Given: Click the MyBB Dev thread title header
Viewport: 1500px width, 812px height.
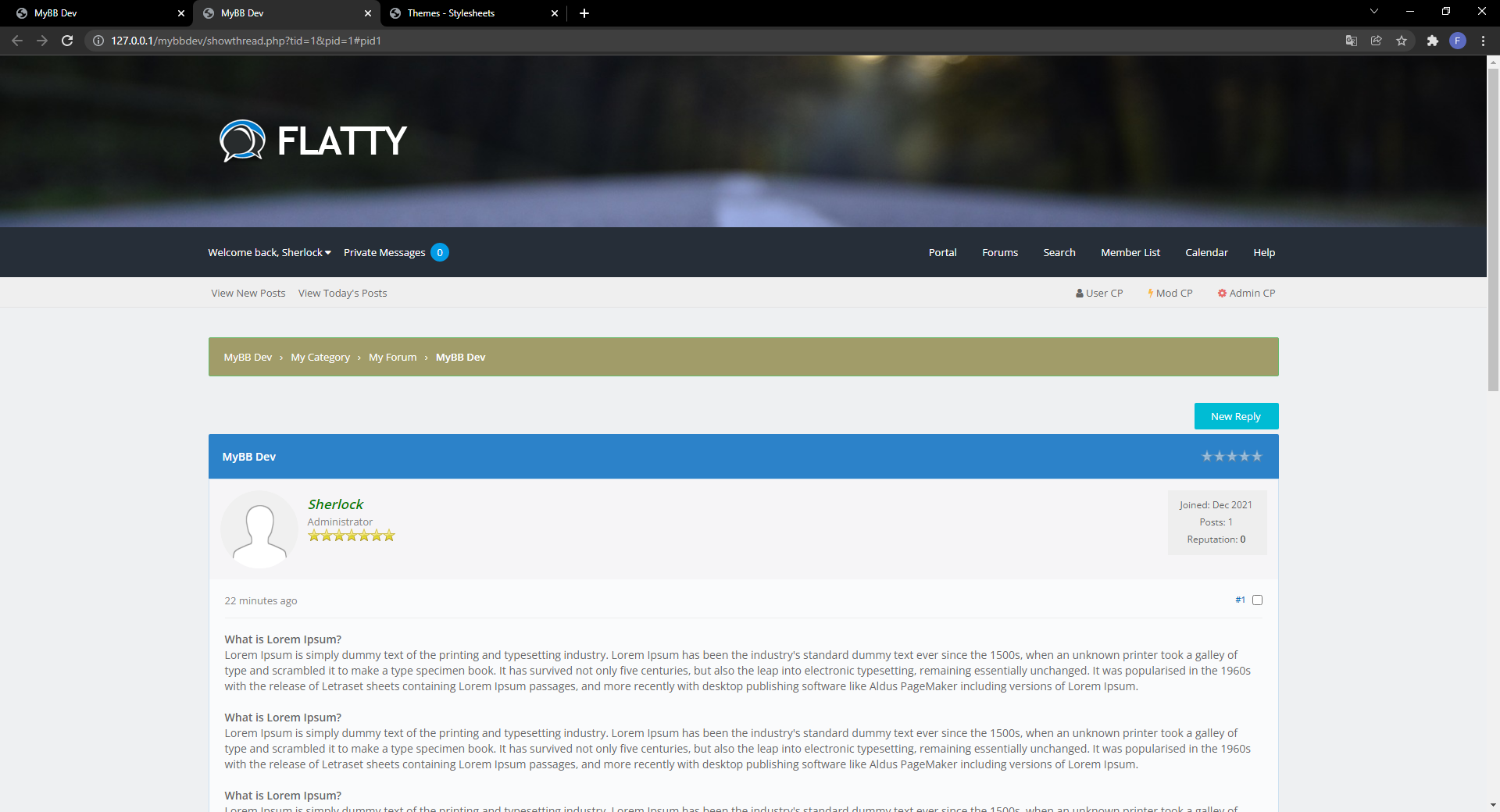Looking at the screenshot, I should (x=248, y=457).
